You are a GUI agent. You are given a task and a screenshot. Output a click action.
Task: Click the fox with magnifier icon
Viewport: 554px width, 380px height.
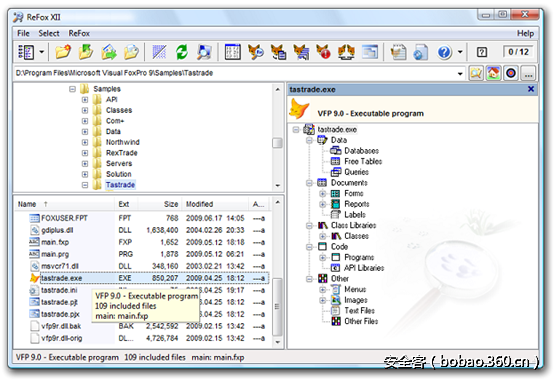(x=255, y=52)
